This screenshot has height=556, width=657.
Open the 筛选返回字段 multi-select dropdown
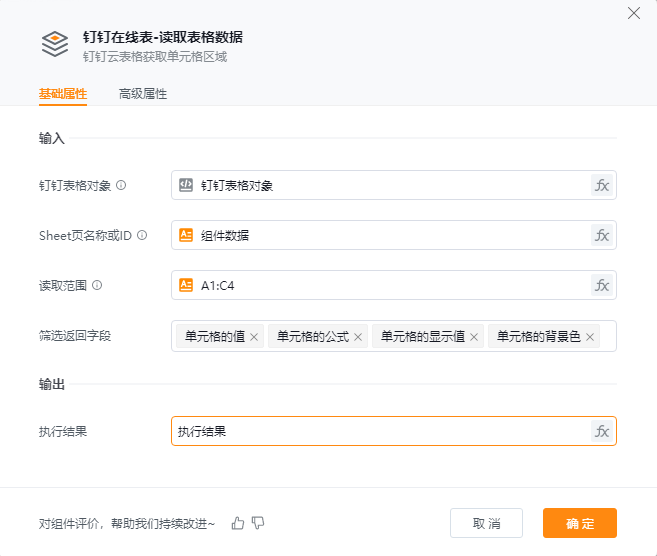coord(606,337)
